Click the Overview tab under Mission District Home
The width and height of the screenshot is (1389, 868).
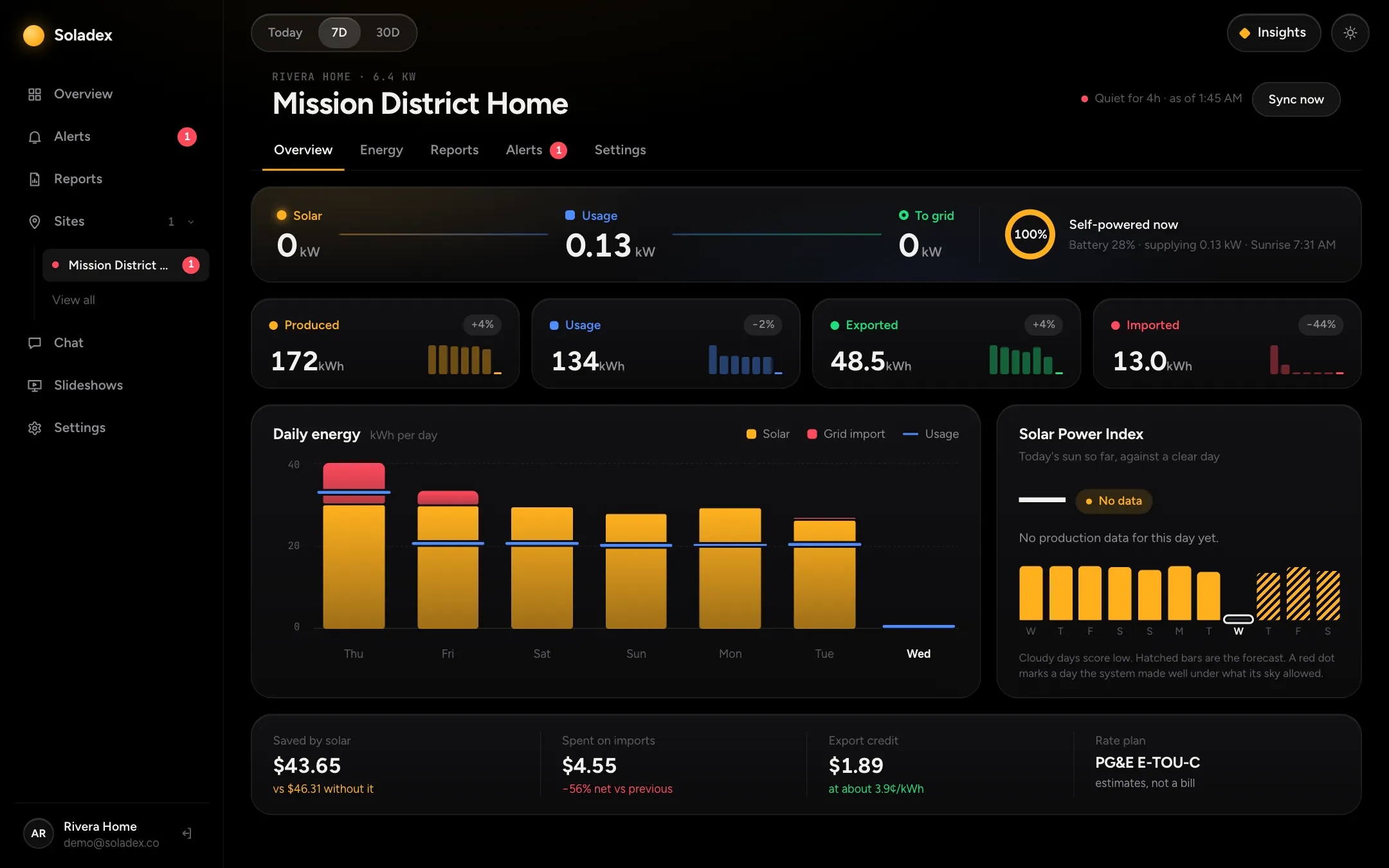click(304, 150)
